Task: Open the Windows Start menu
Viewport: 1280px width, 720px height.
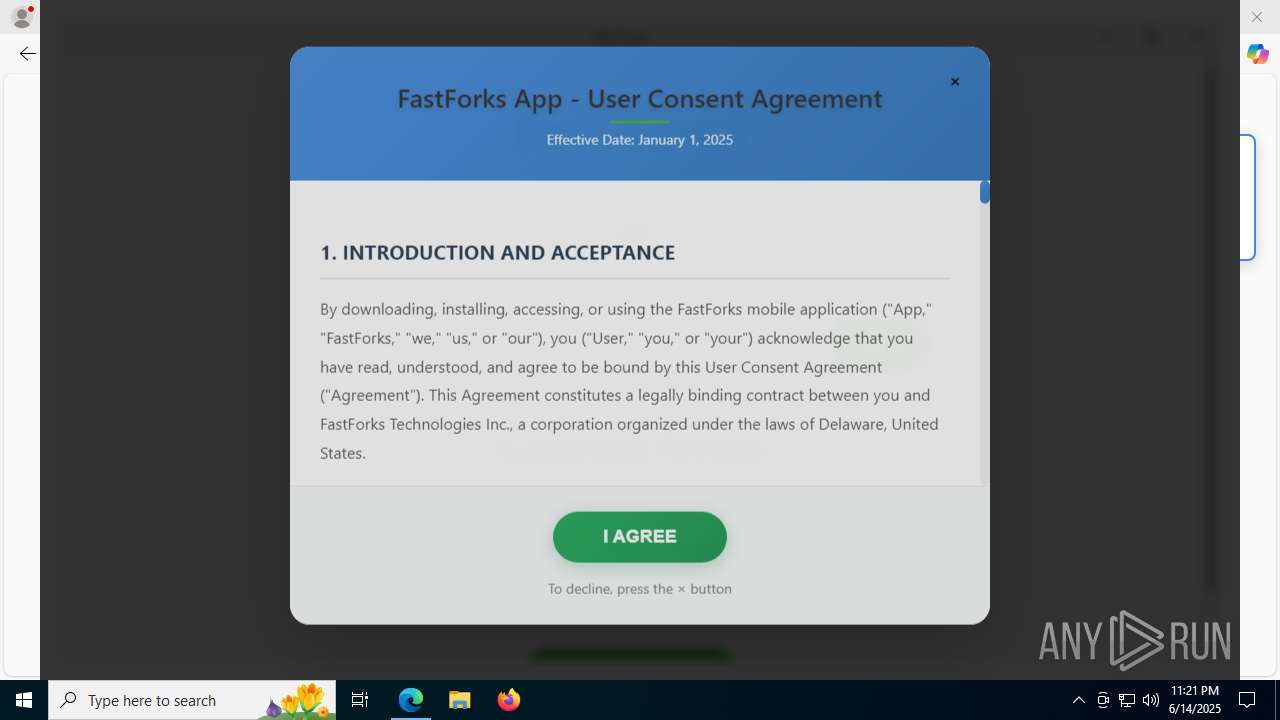Action: point(24,700)
